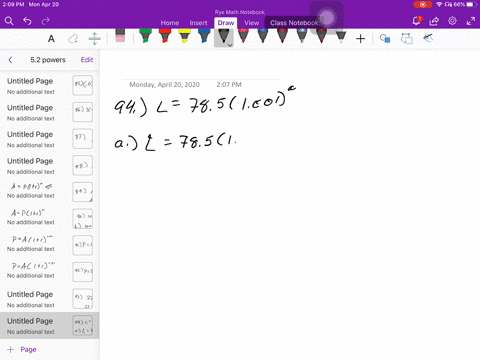Switch to the Insert tab
480x360 pixels.
[198, 23]
